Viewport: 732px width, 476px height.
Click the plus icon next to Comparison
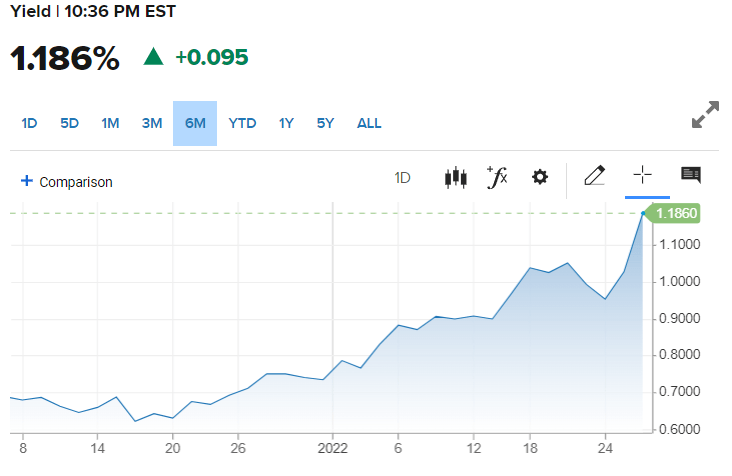(27, 181)
